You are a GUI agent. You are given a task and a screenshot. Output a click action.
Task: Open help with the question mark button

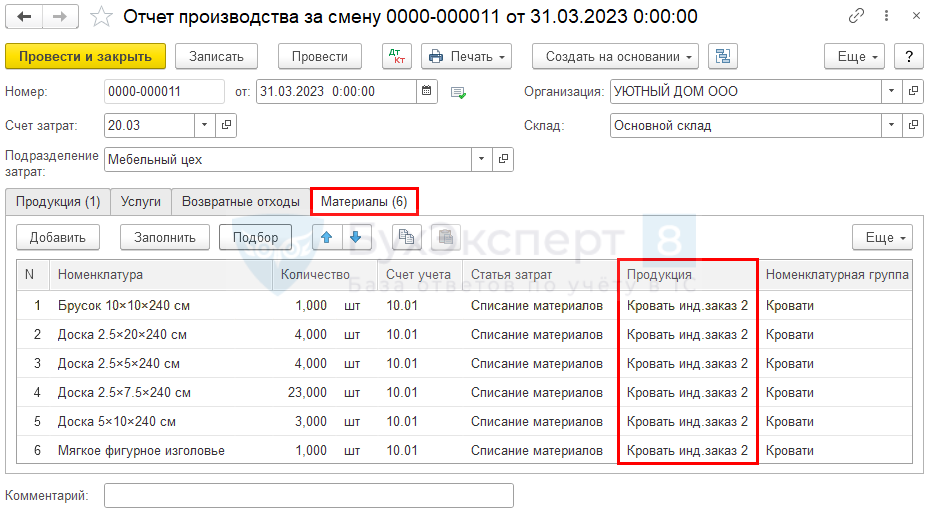click(x=909, y=56)
